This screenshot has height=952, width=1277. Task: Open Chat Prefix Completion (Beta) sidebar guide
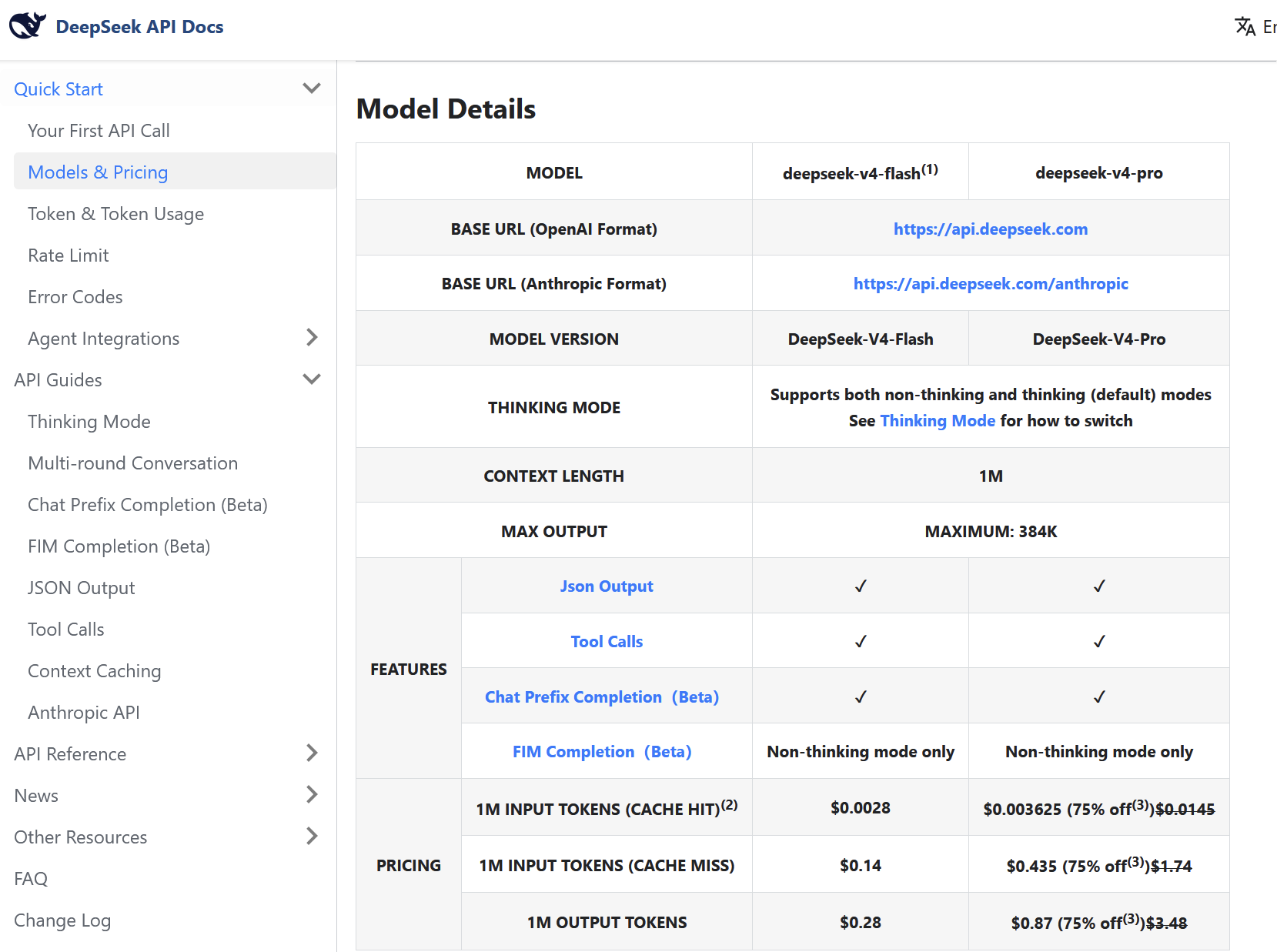[x=147, y=505]
